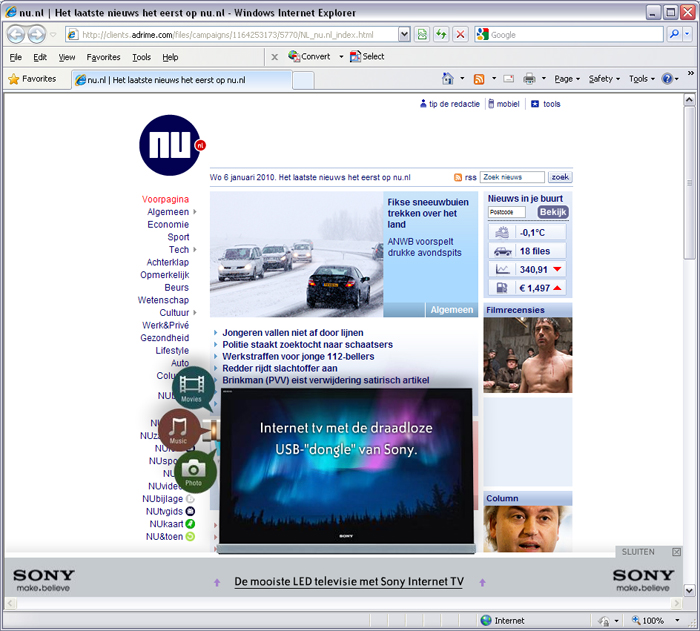
Task: Click the 'Zoek nieuws' input field
Action: [x=512, y=177]
